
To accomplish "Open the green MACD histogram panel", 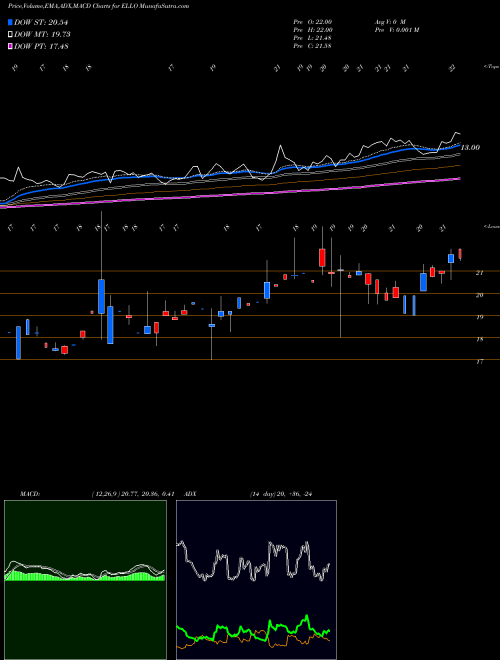I will coord(85,580).
